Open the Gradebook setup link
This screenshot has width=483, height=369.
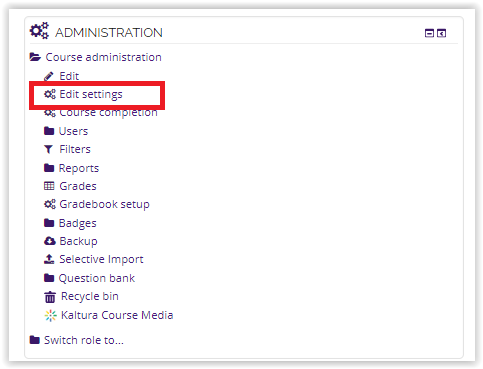104,204
